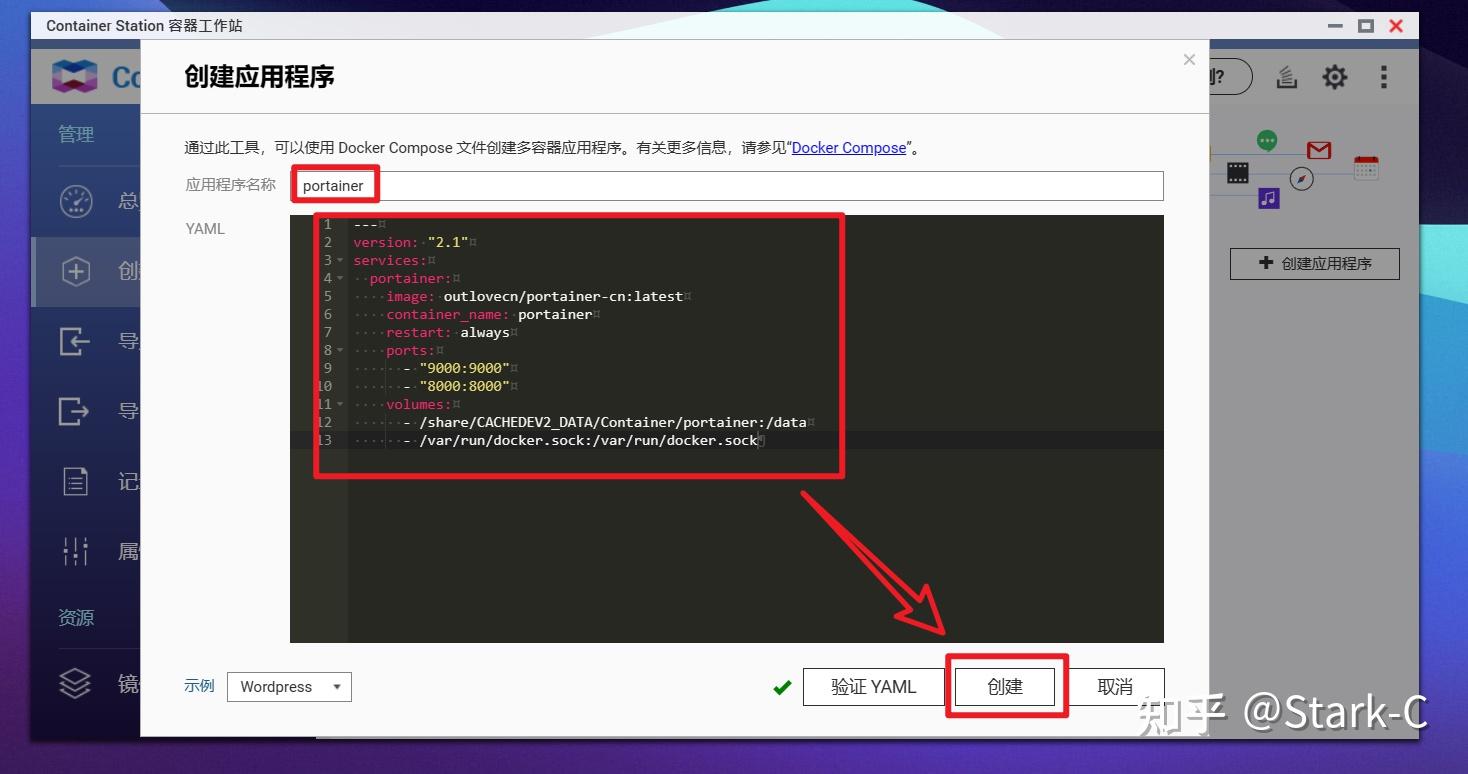
Task: Open the Wordpress example dropdown
Action: (x=289, y=687)
